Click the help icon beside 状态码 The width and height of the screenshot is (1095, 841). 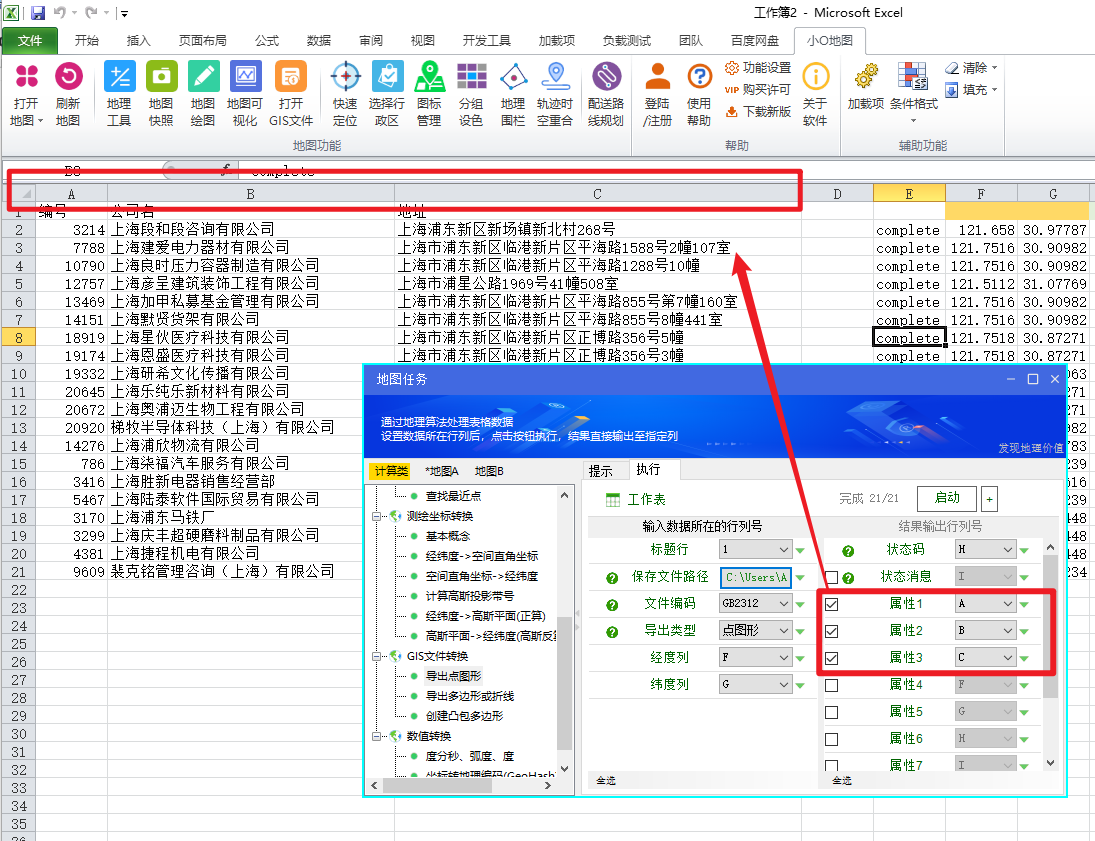coord(848,550)
